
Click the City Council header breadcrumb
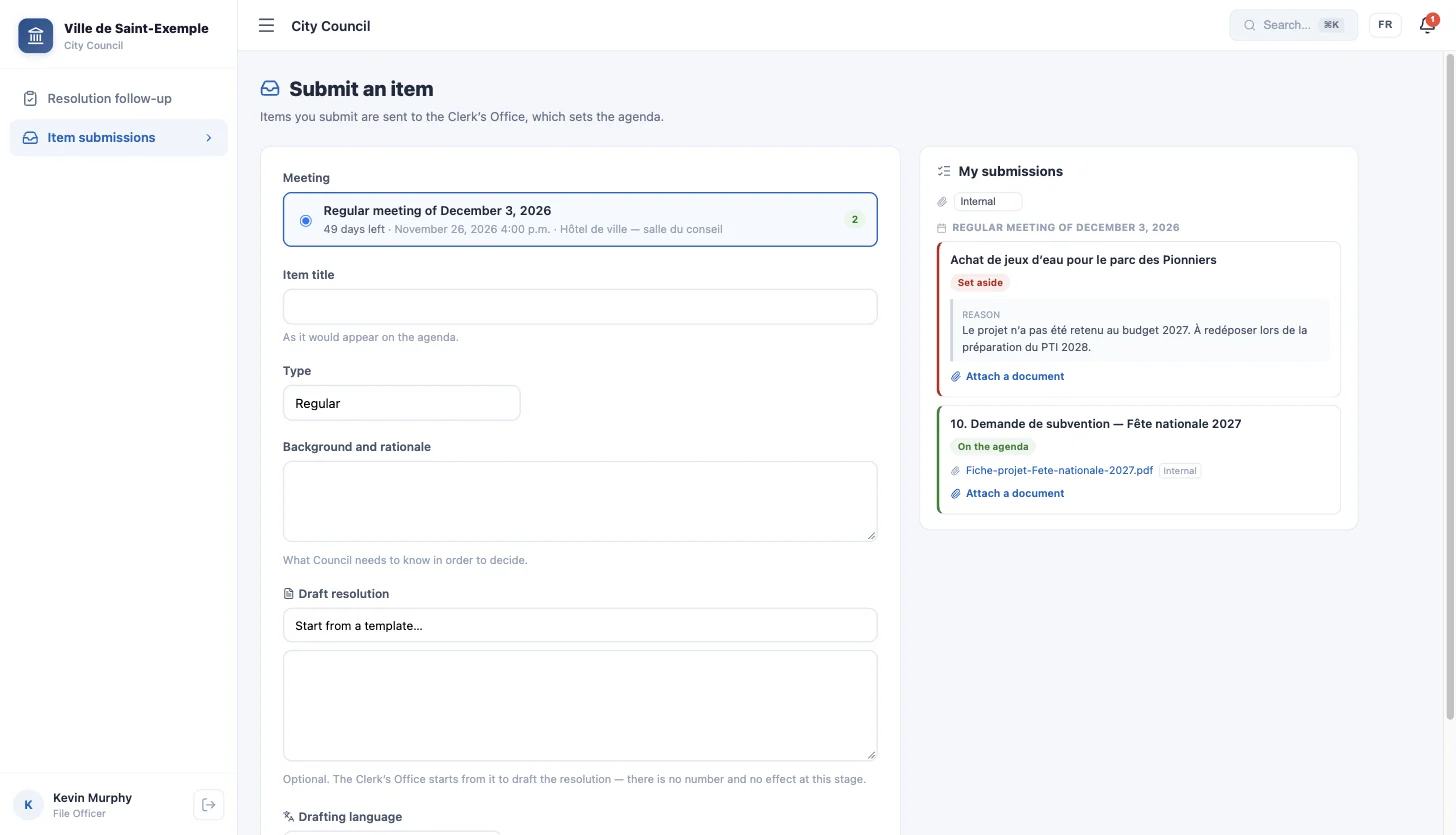[x=331, y=26]
